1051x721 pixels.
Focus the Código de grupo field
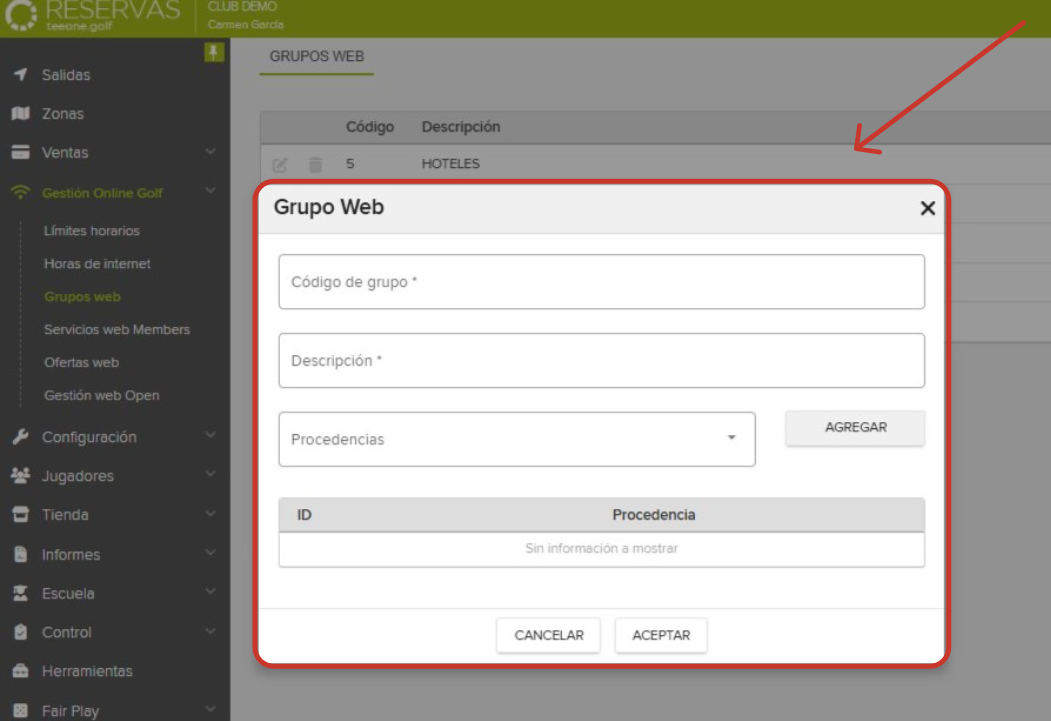click(x=601, y=282)
